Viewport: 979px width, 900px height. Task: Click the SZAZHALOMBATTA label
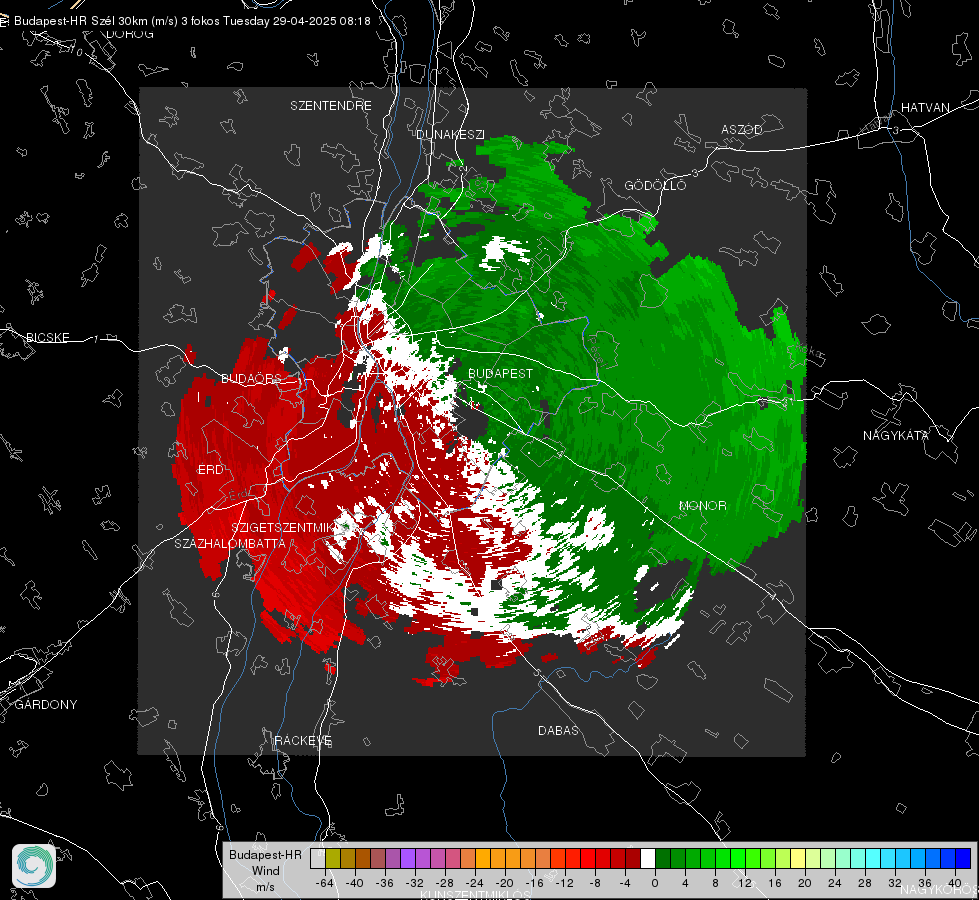click(x=230, y=543)
